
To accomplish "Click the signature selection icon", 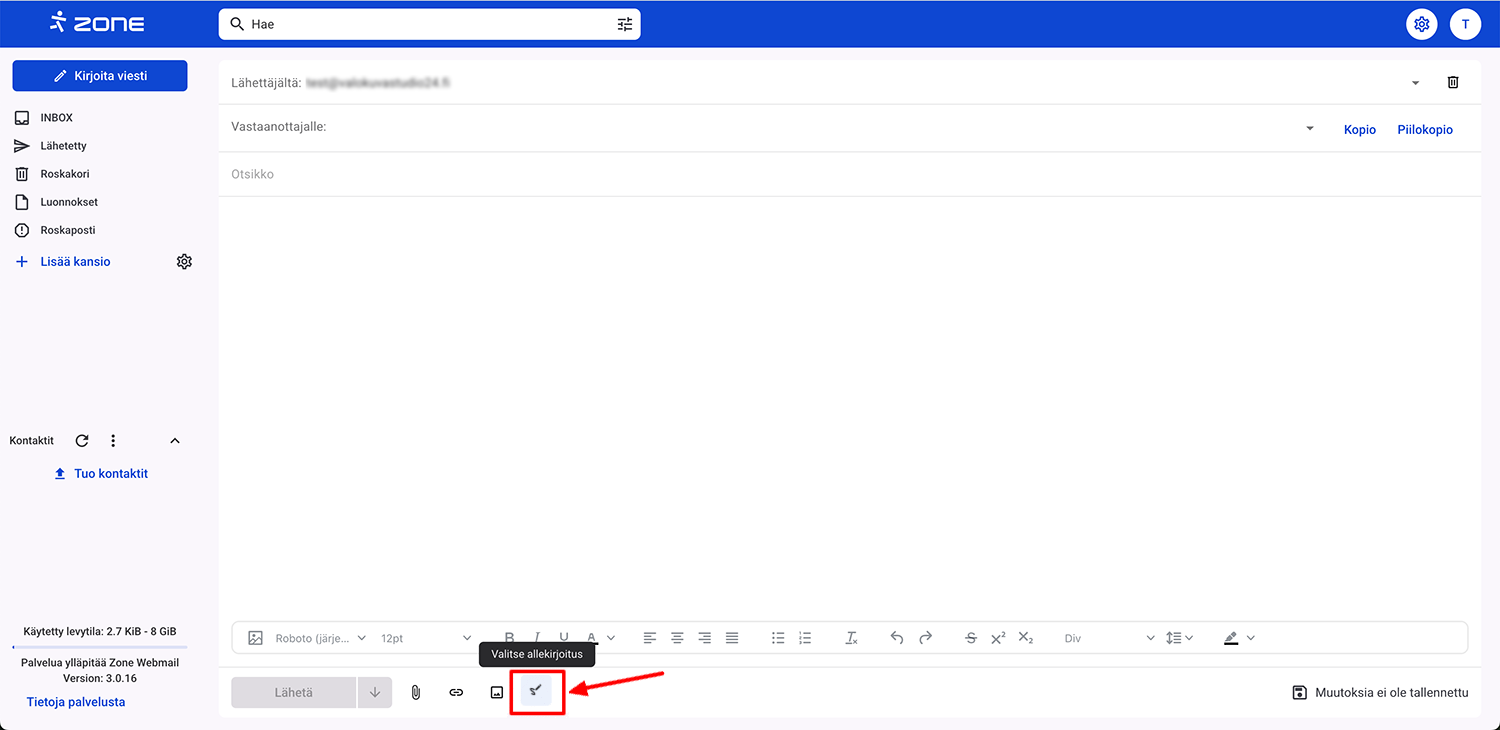I will 536,692.
